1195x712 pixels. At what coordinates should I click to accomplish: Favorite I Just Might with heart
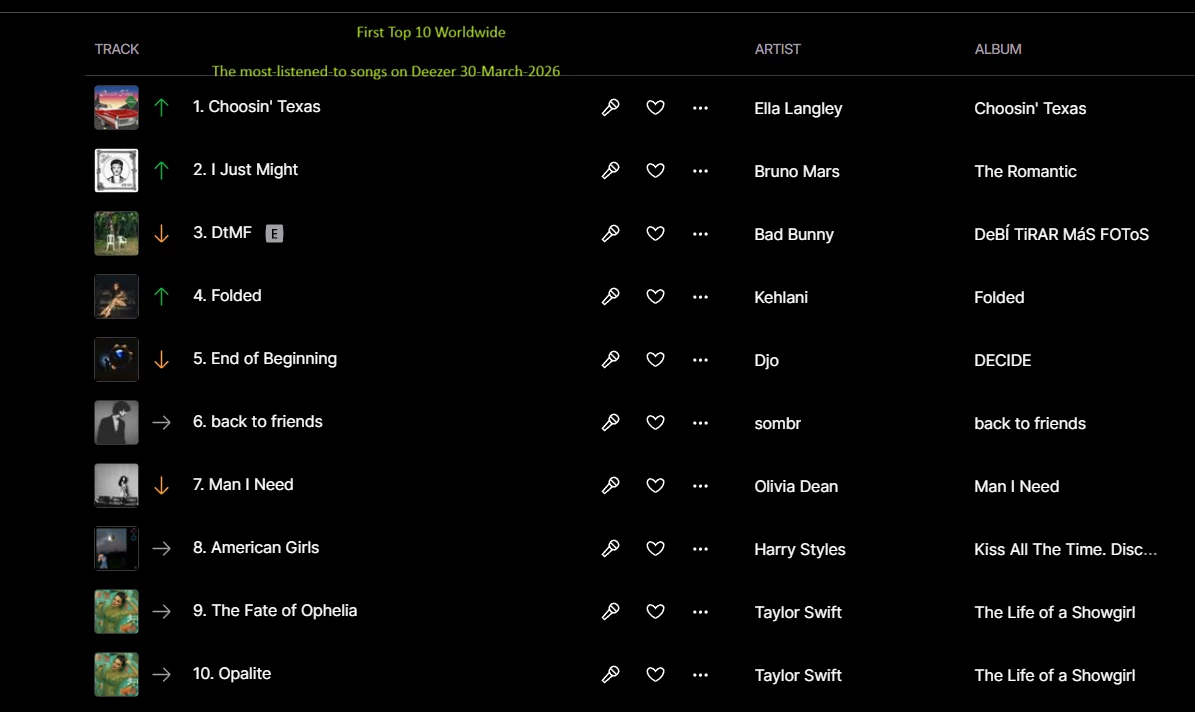[x=655, y=170]
